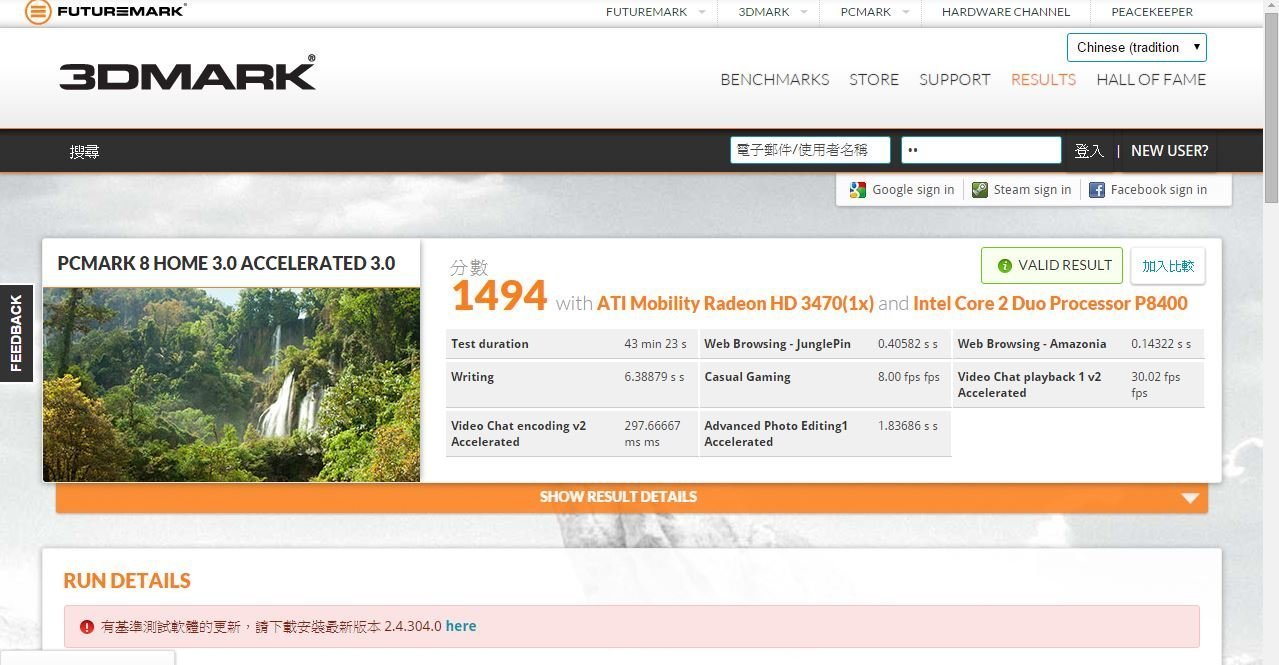Click the 加入比較 add to compare button

(1168, 266)
